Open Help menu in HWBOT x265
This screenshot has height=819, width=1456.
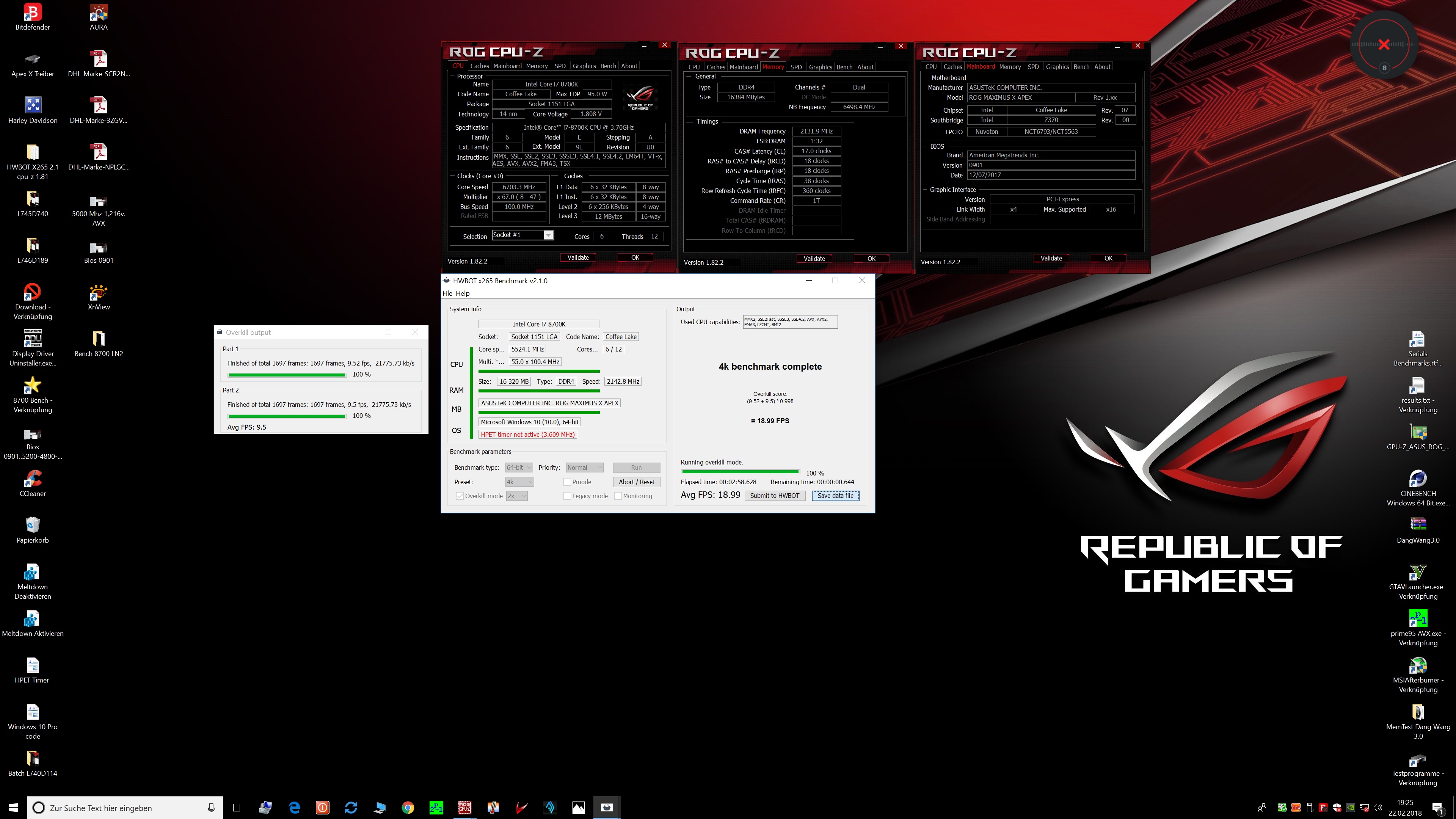pyautogui.click(x=462, y=293)
